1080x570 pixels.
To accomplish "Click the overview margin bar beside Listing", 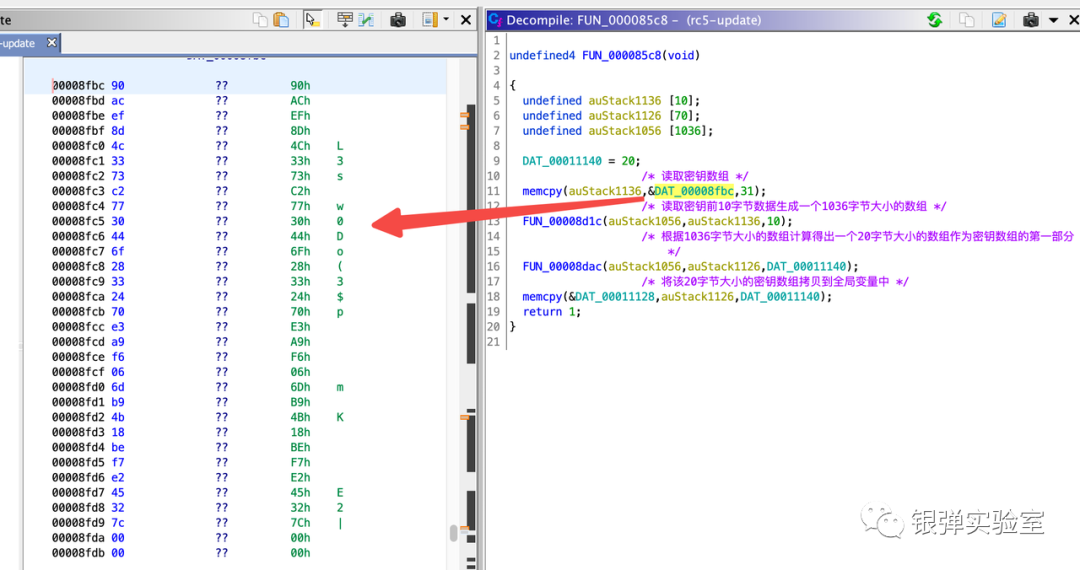I will point(471,314).
